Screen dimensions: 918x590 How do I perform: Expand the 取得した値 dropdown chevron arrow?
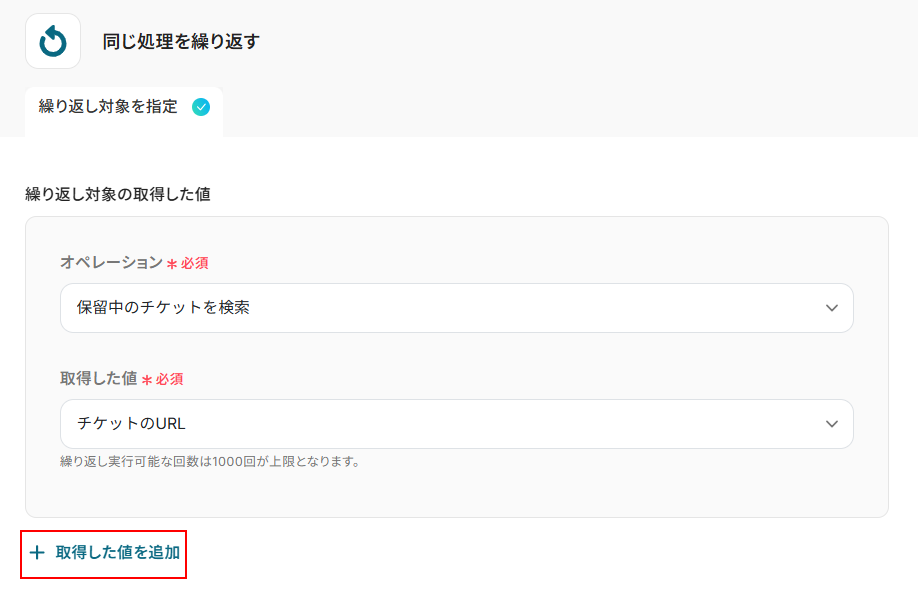[x=831, y=424]
